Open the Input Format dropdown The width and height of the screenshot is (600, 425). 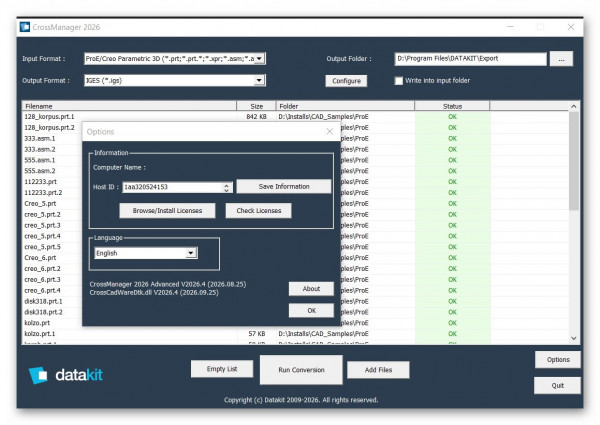(259, 59)
